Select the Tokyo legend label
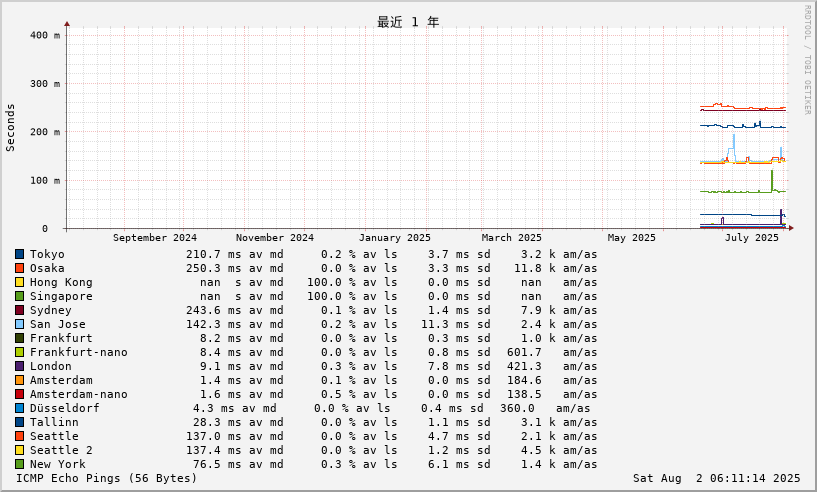 click(x=47, y=255)
